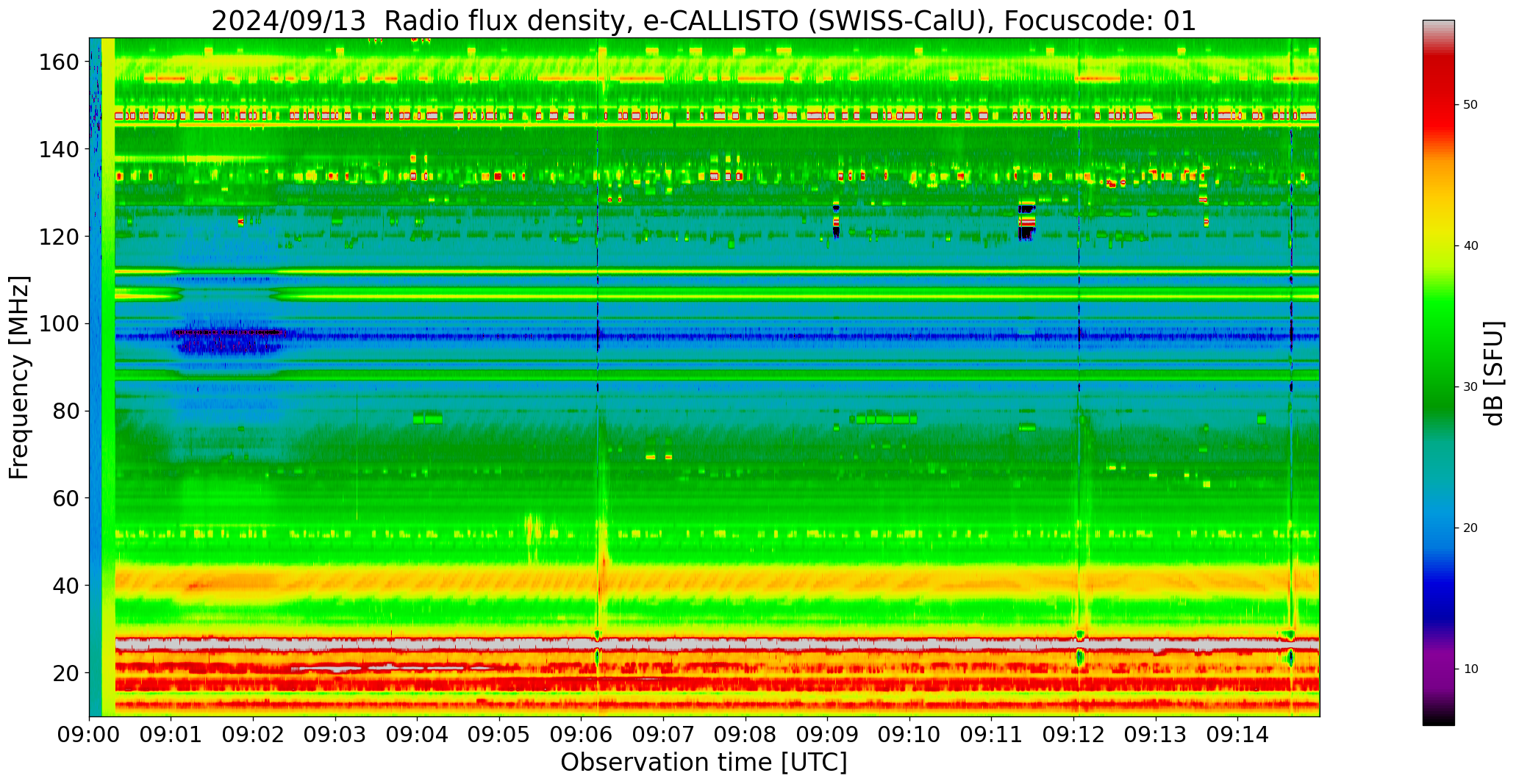Click the 09:07 time tick label
Screen dimensions: 1516x784
[664, 733]
